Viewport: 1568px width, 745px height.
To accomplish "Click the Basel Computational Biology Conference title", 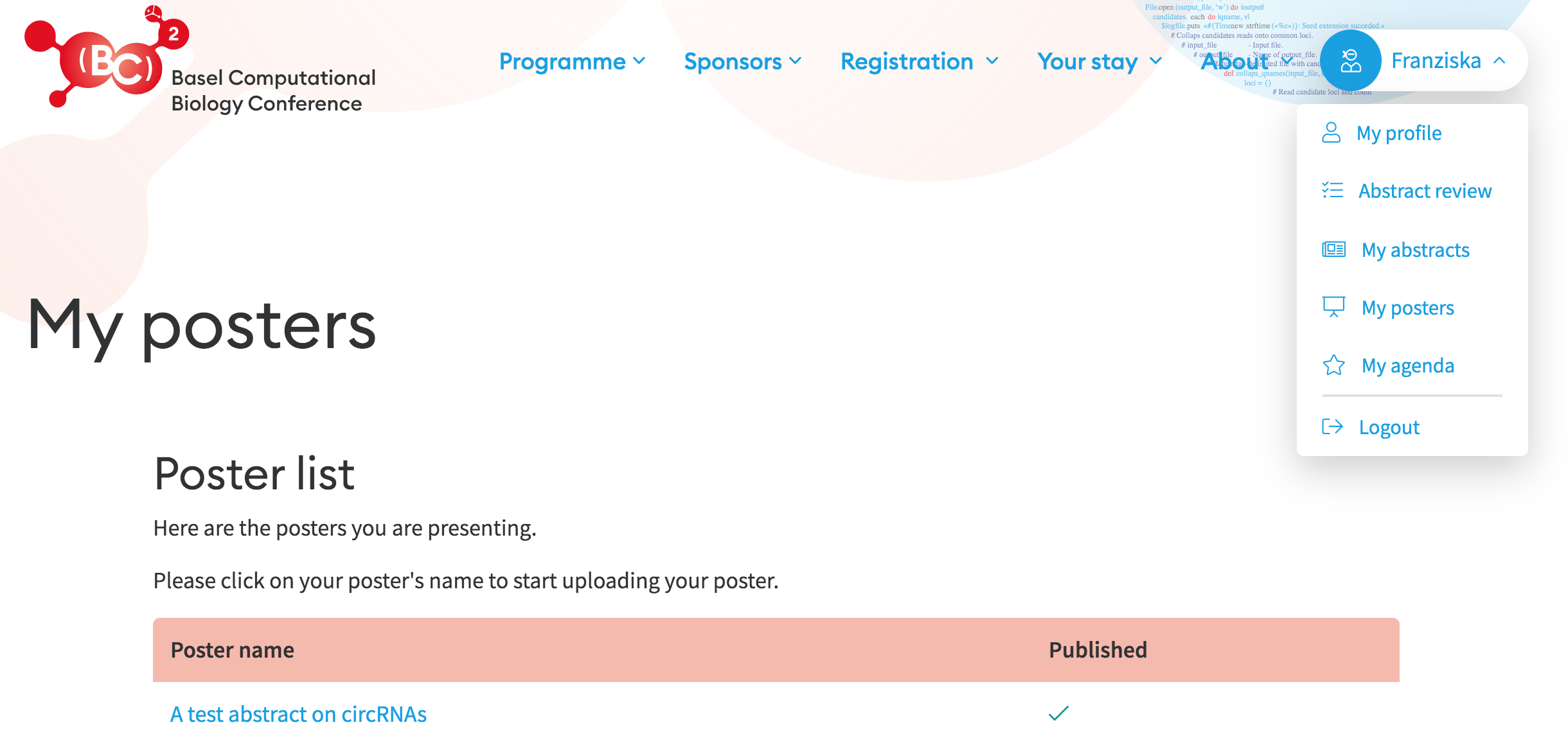I will (273, 91).
